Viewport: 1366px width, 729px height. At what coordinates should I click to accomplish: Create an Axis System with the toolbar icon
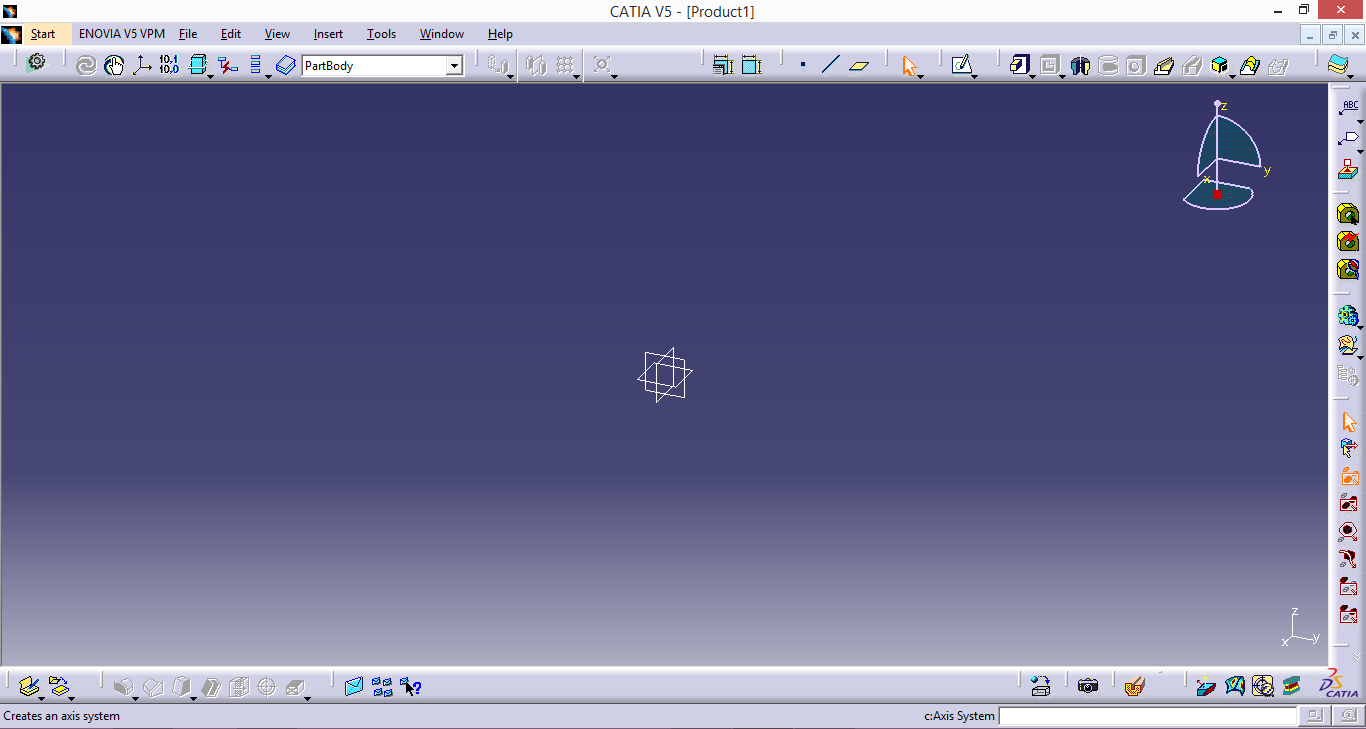point(142,66)
